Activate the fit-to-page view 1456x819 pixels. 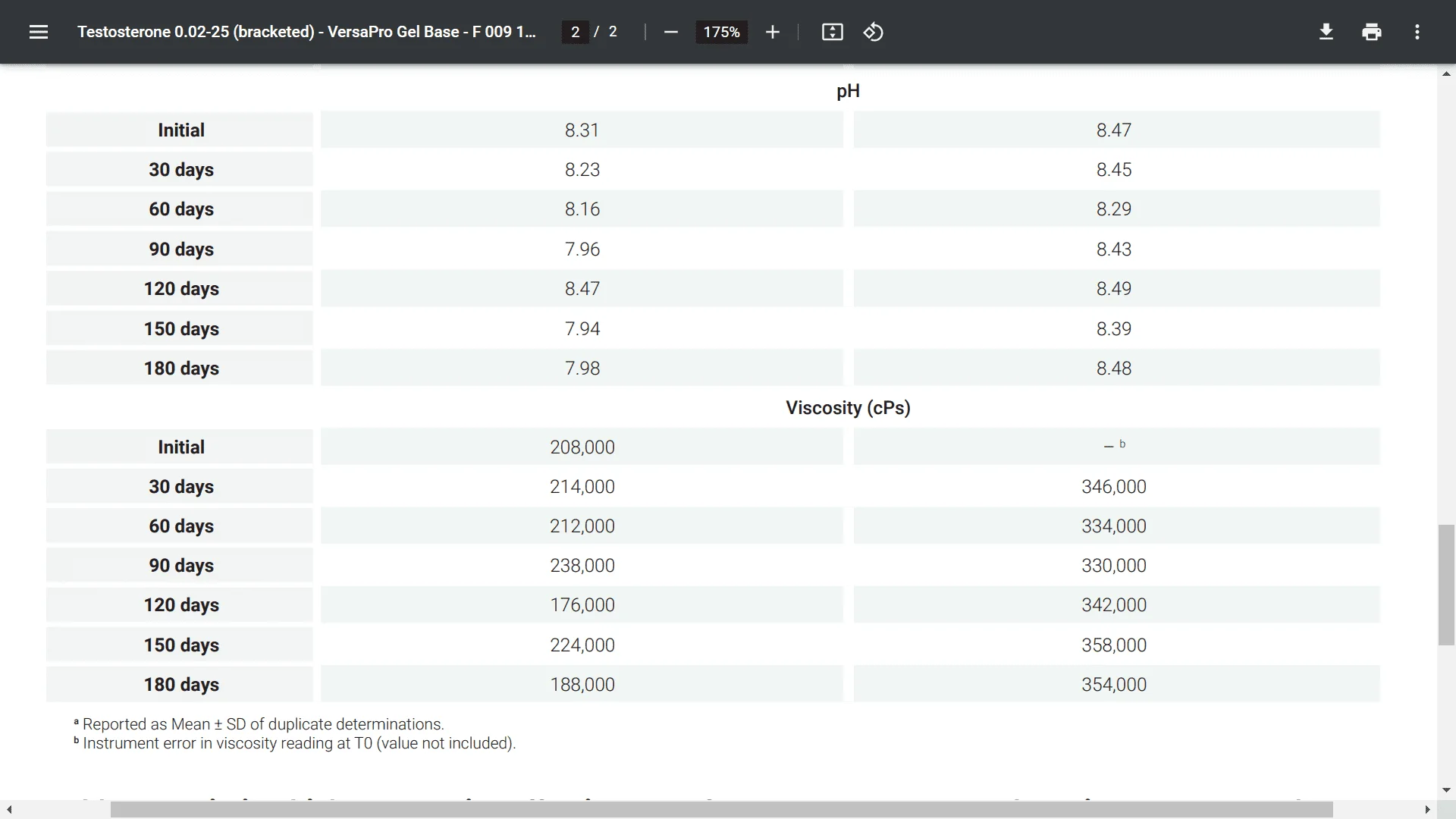pos(832,32)
